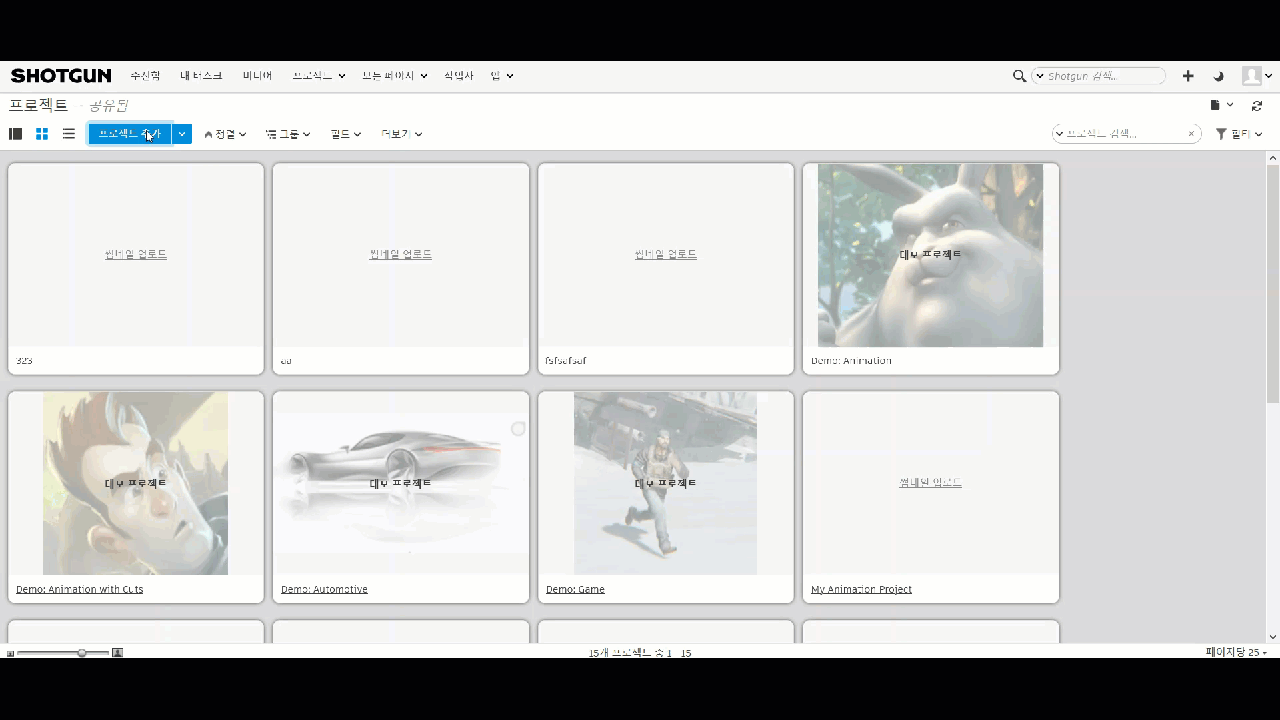Open the SHOTGUN home logo
The width and height of the screenshot is (1280, 720).
pos(60,75)
